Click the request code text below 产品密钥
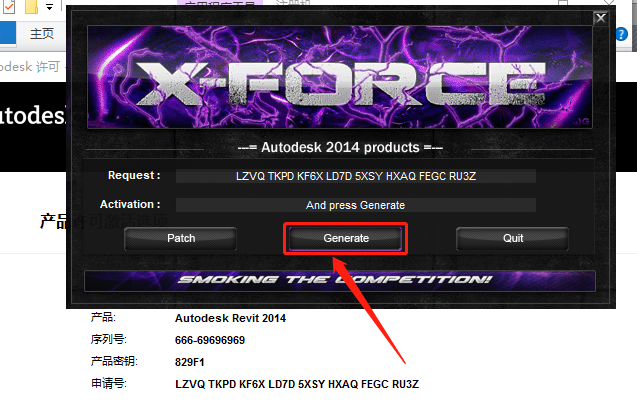This screenshot has width=637, height=410. (297, 384)
